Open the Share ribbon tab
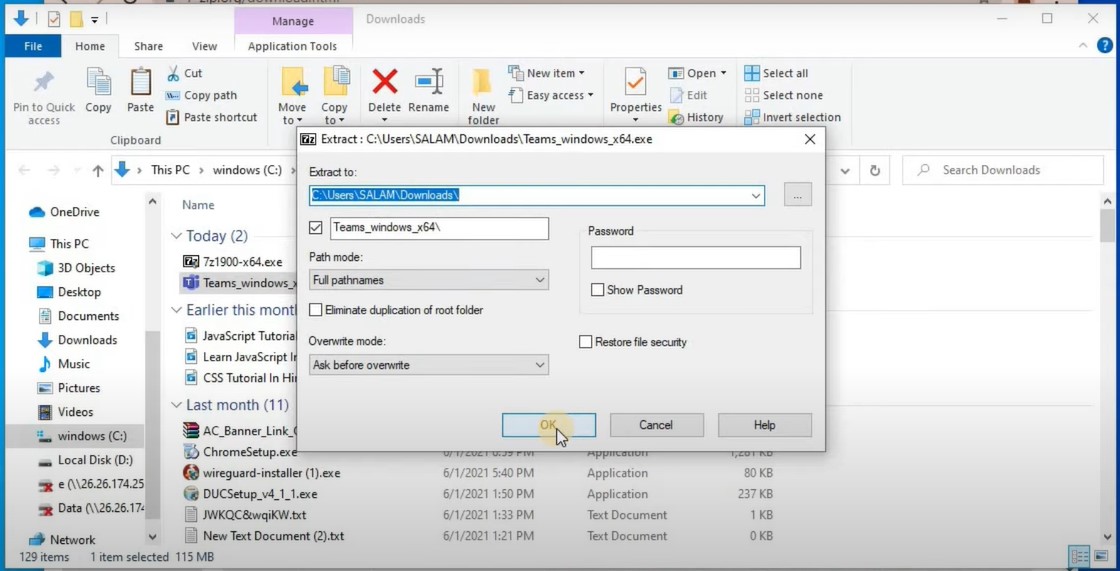 tap(148, 46)
